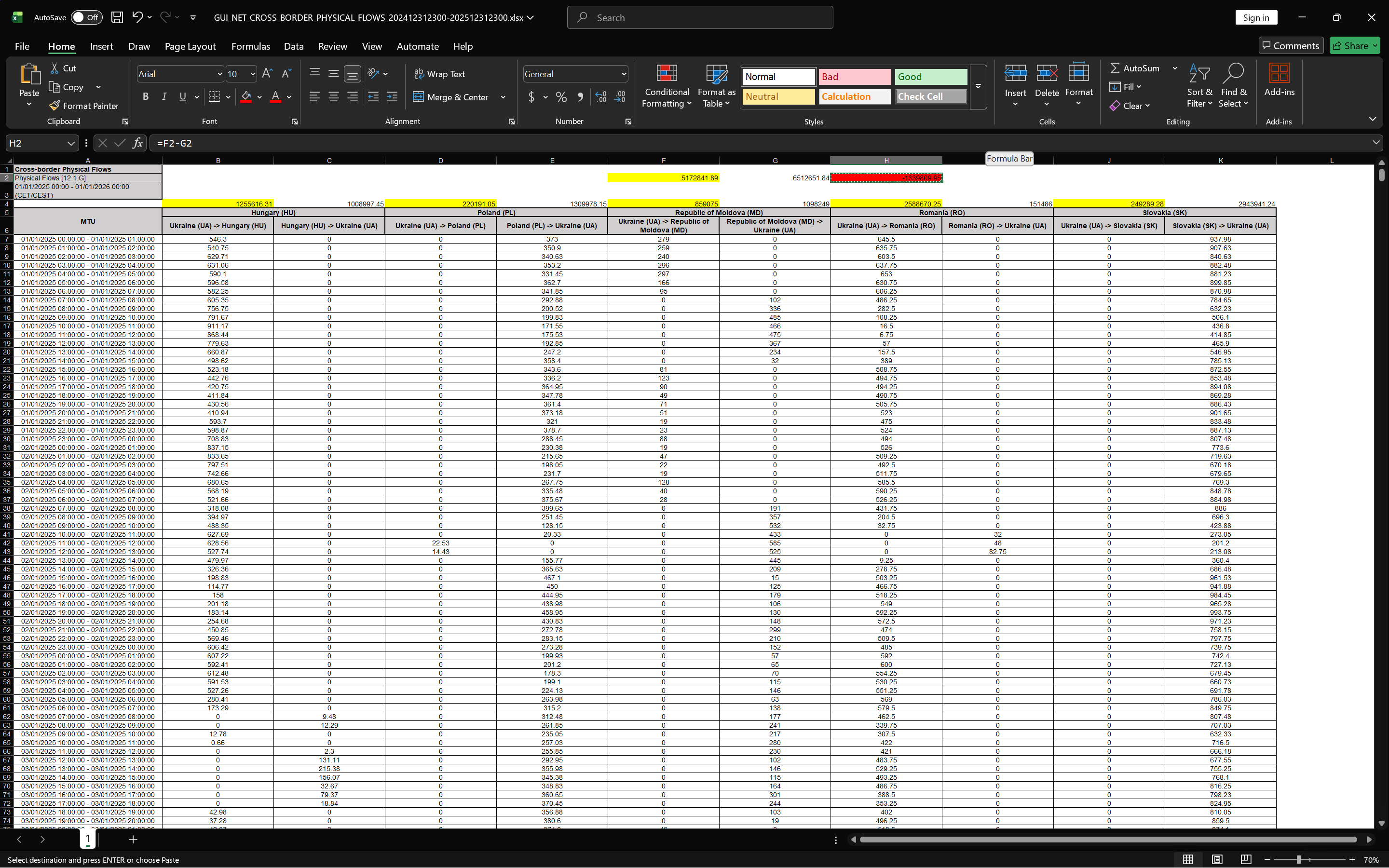Image resolution: width=1389 pixels, height=868 pixels.
Task: Expand the General number format dropdown
Action: (x=623, y=74)
